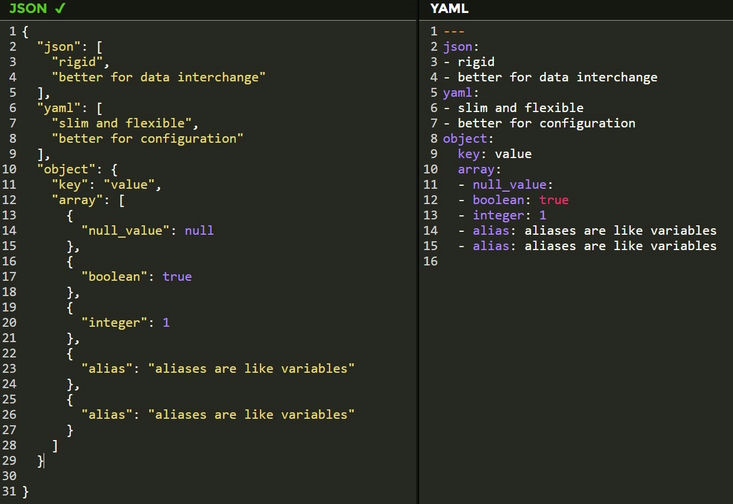733x504 pixels.
Task: Click YAML line number 16
Action: tap(431, 261)
